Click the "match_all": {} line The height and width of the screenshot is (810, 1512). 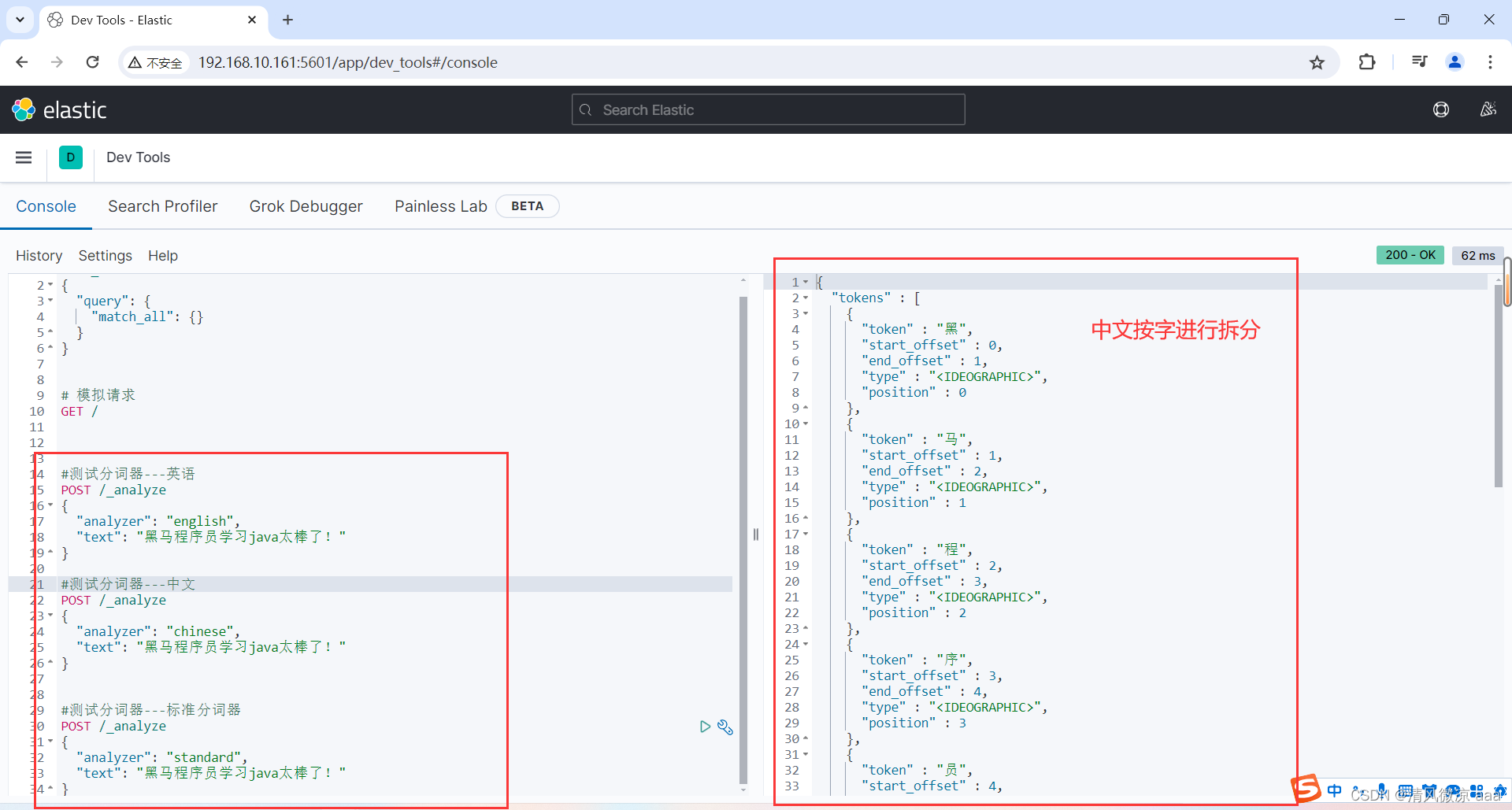[x=147, y=316]
